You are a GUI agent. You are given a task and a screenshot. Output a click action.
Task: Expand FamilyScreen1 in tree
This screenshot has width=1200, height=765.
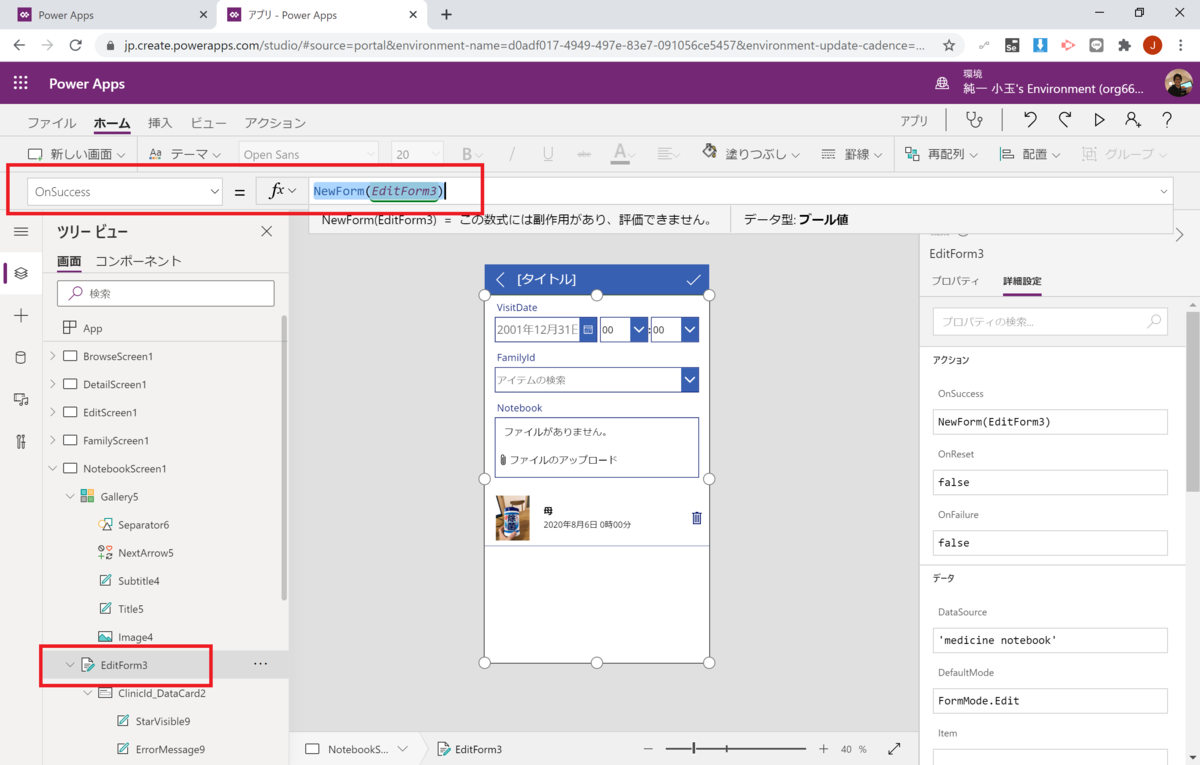pos(52,440)
